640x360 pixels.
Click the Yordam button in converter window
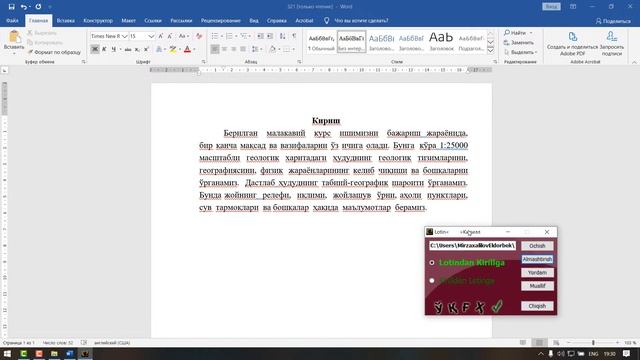[x=537, y=272]
